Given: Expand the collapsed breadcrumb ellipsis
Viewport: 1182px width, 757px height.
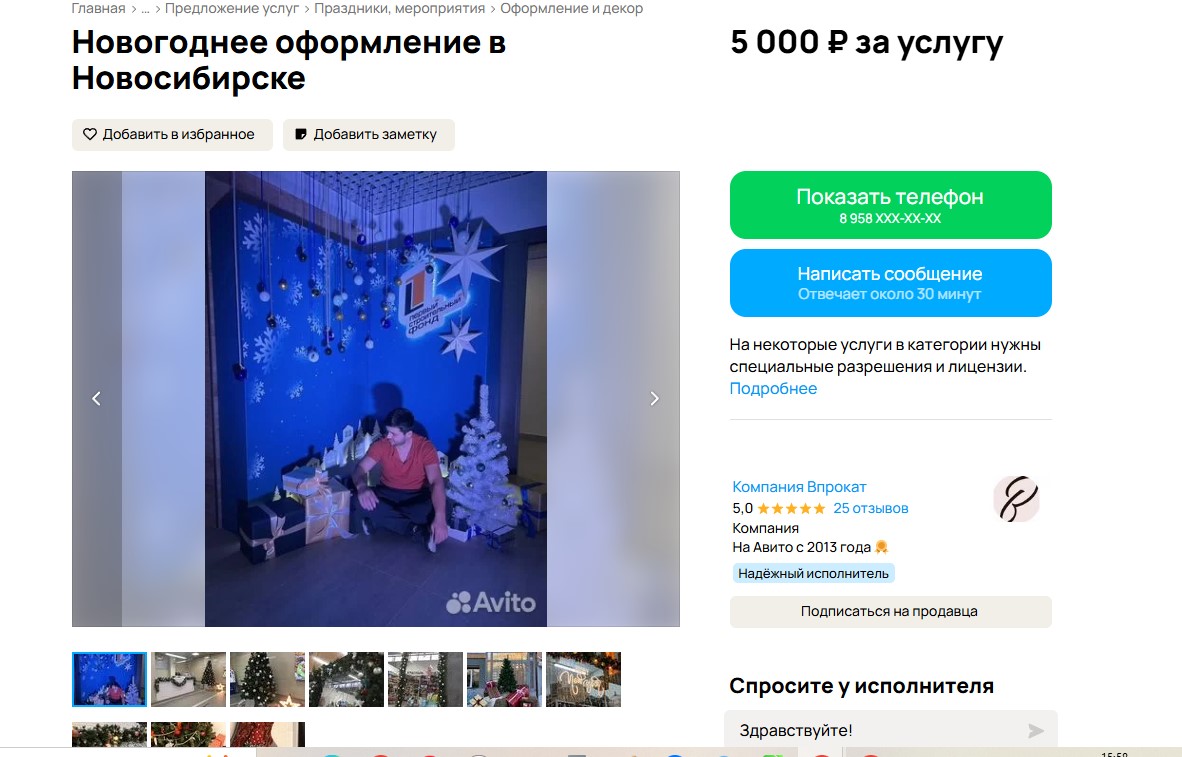Looking at the screenshot, I should click(x=145, y=9).
